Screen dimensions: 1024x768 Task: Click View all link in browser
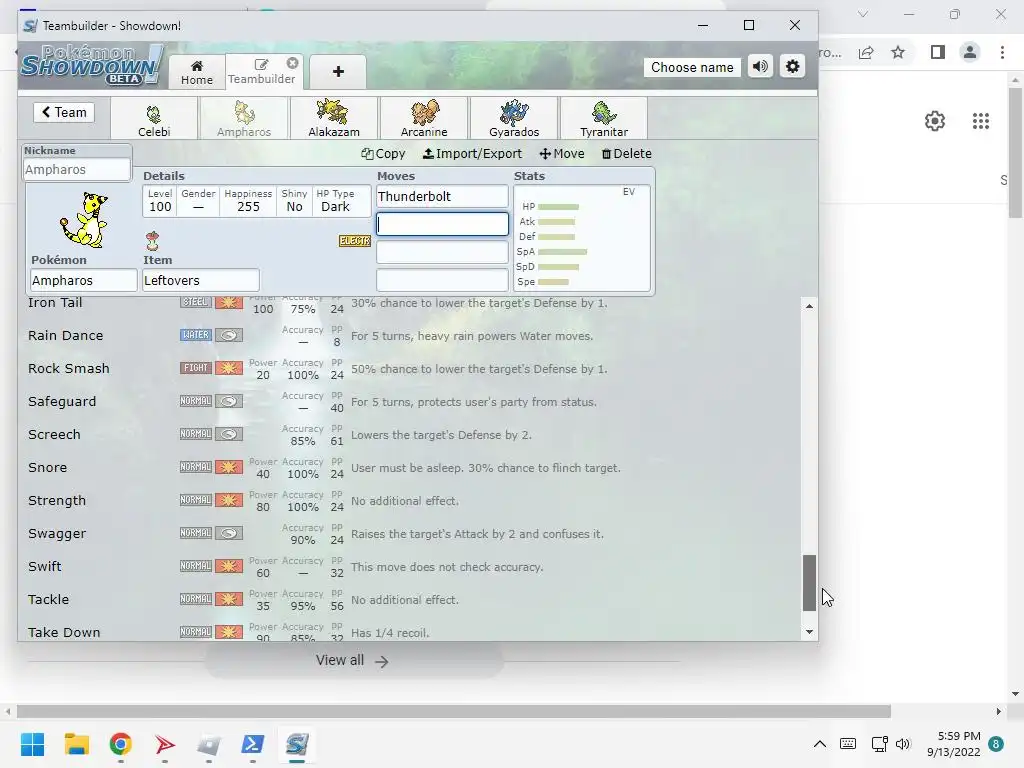coord(352,660)
